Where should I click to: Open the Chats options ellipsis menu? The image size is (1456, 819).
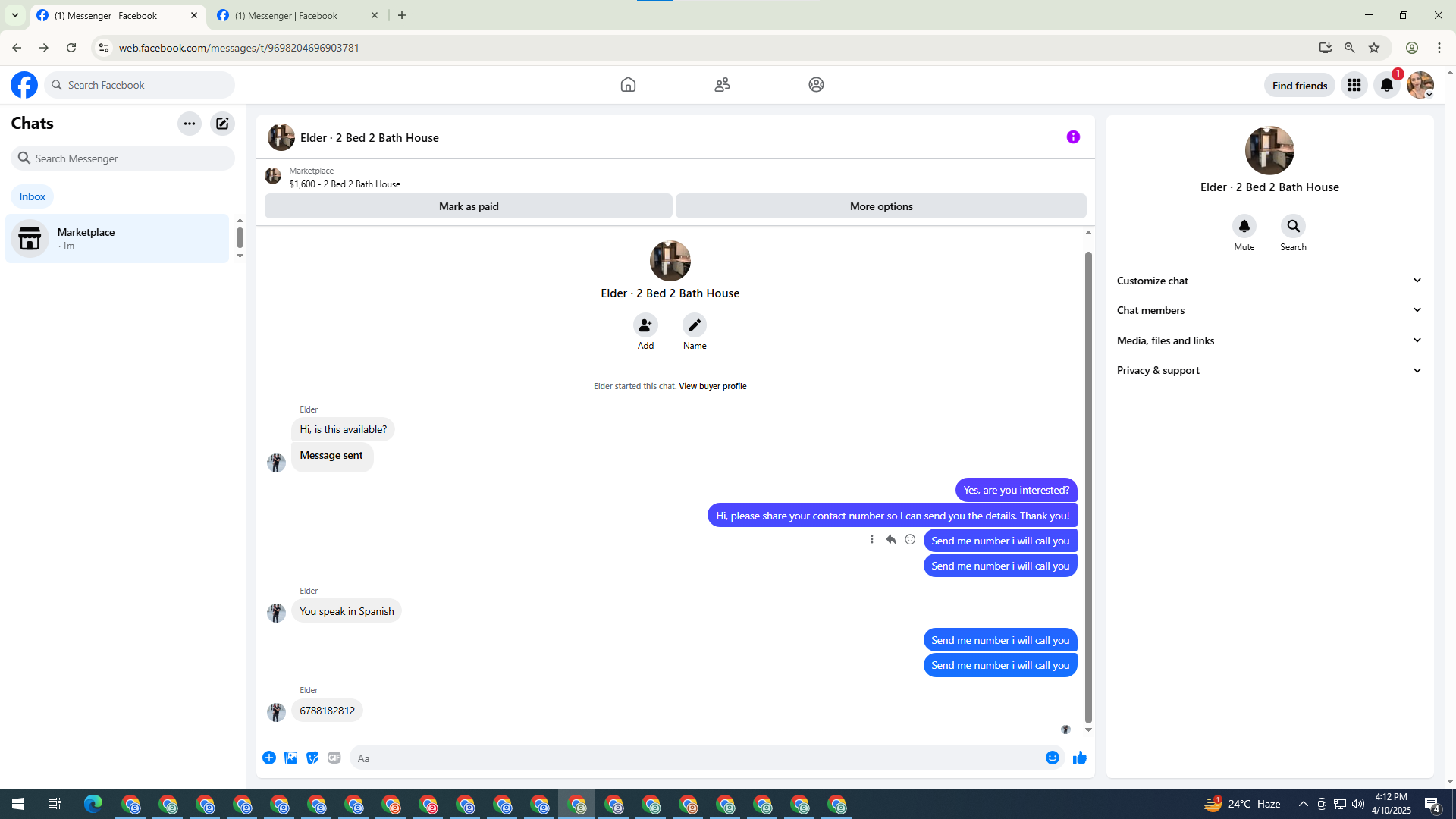point(189,124)
